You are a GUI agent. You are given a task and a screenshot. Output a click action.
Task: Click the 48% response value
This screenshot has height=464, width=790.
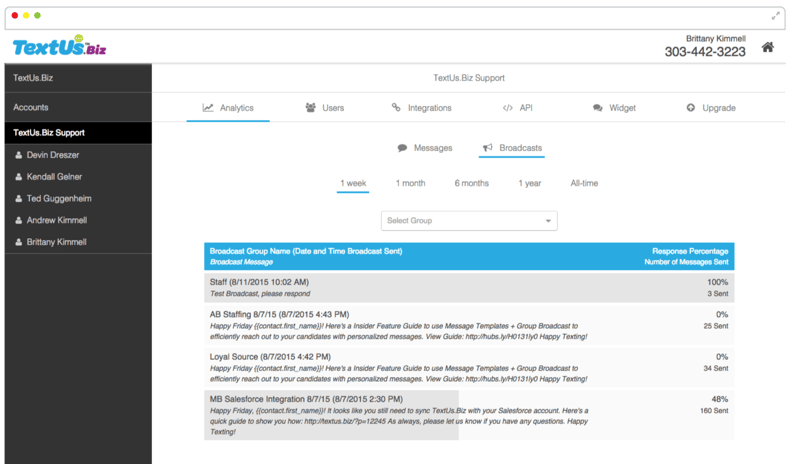pyautogui.click(x=719, y=399)
